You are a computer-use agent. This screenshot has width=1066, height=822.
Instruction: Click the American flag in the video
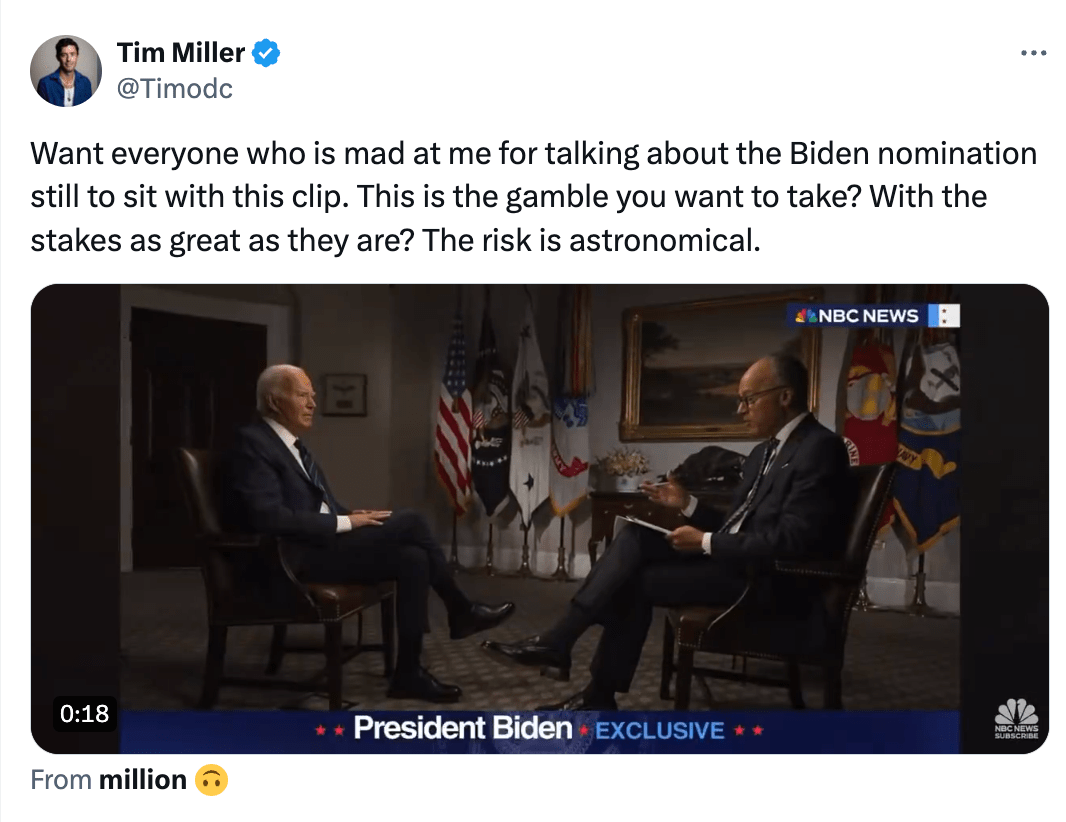tap(453, 420)
